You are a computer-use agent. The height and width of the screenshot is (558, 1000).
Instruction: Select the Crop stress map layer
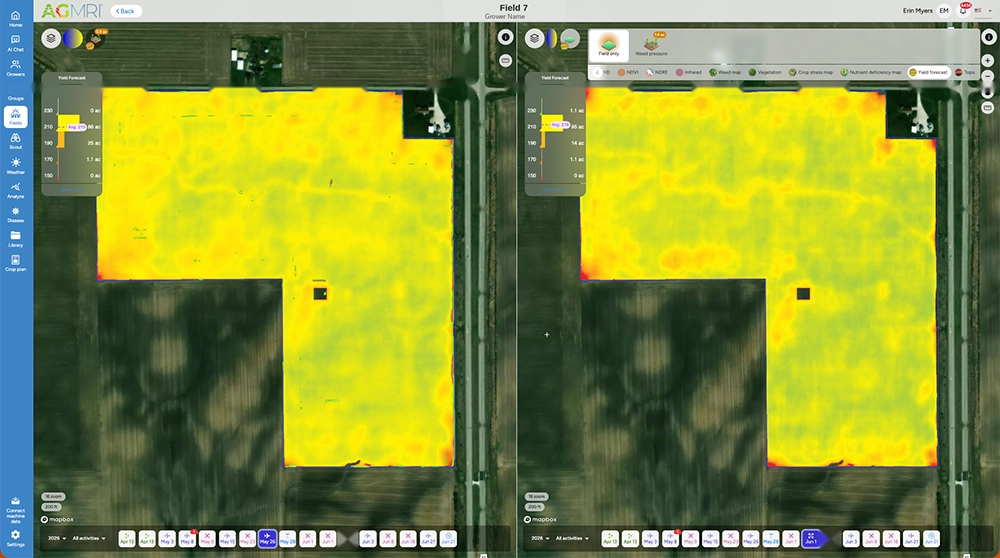tap(811, 72)
